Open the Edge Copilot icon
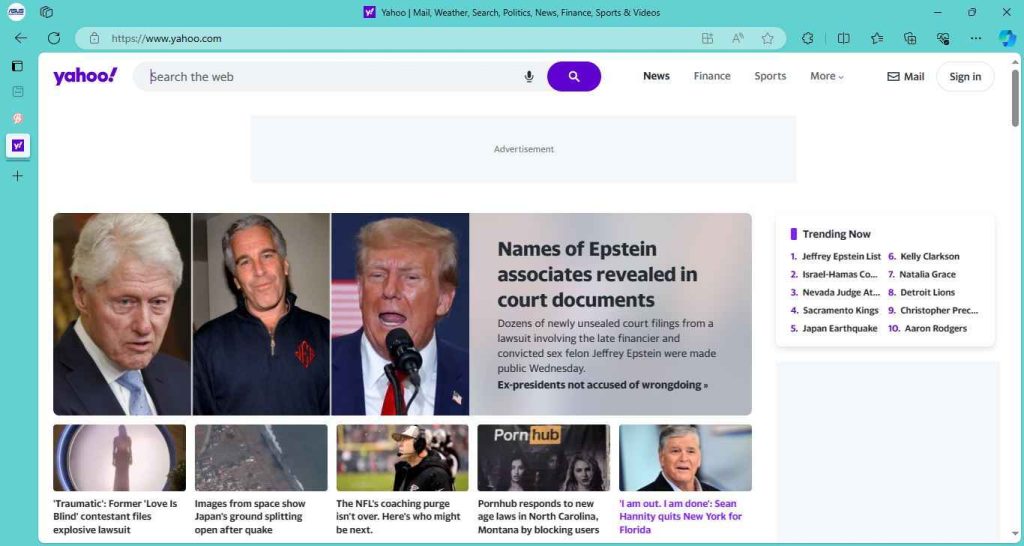 [x=1006, y=38]
